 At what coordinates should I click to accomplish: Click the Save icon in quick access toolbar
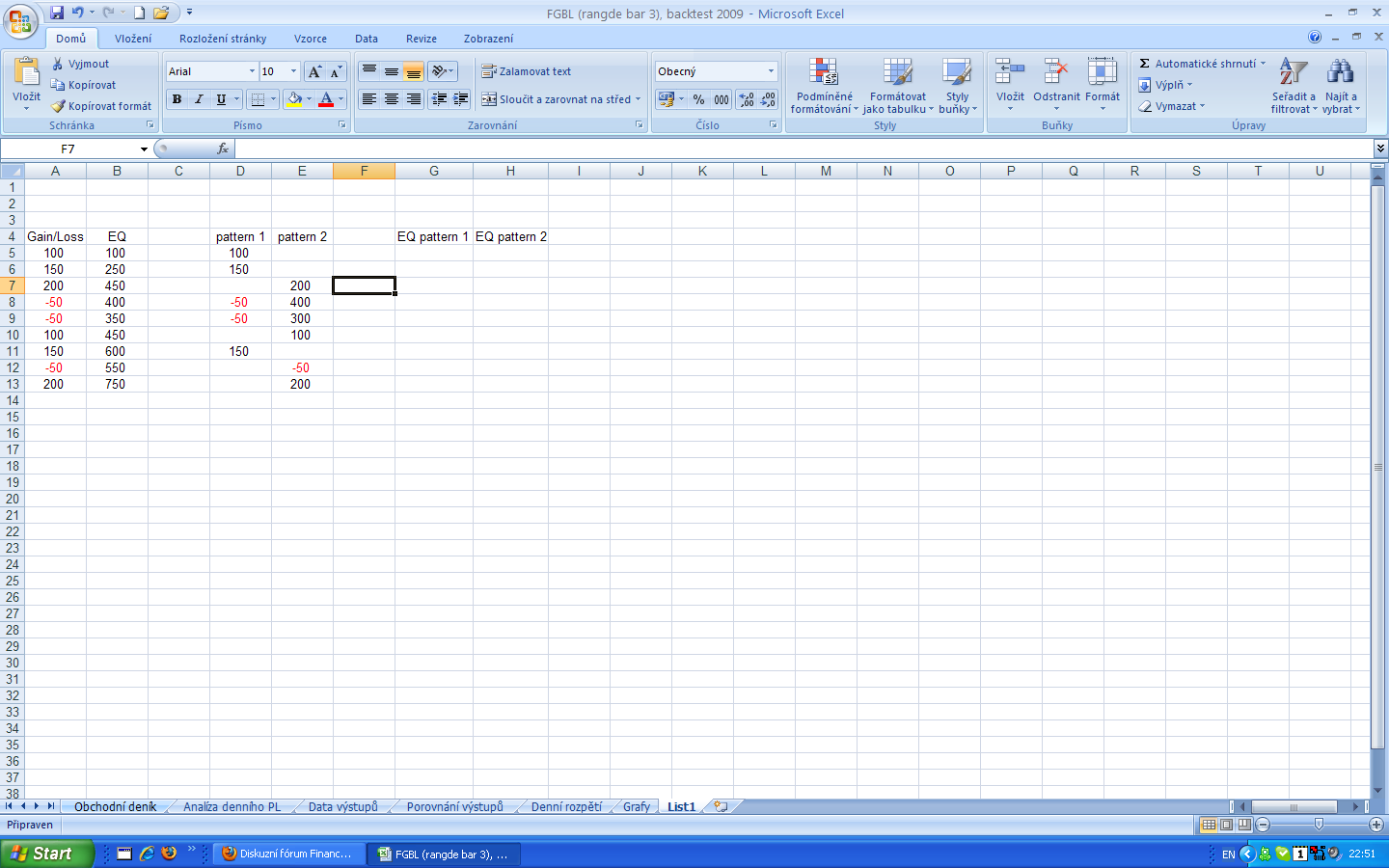tap(57, 13)
